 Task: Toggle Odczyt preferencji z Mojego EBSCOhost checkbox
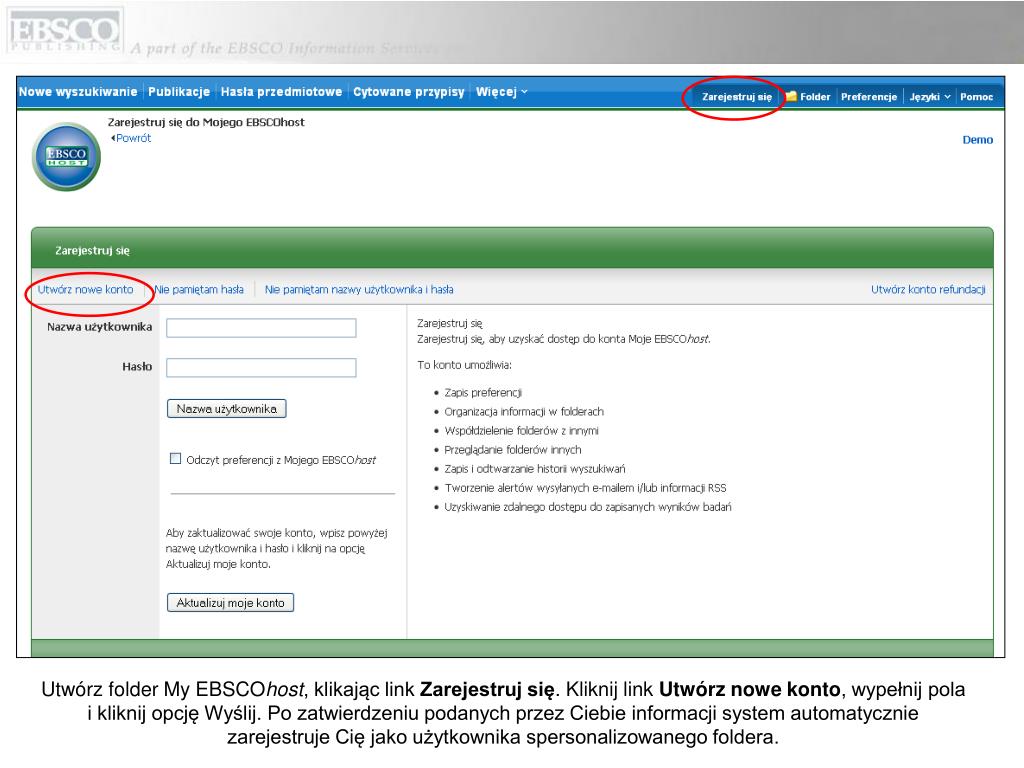click(x=175, y=458)
